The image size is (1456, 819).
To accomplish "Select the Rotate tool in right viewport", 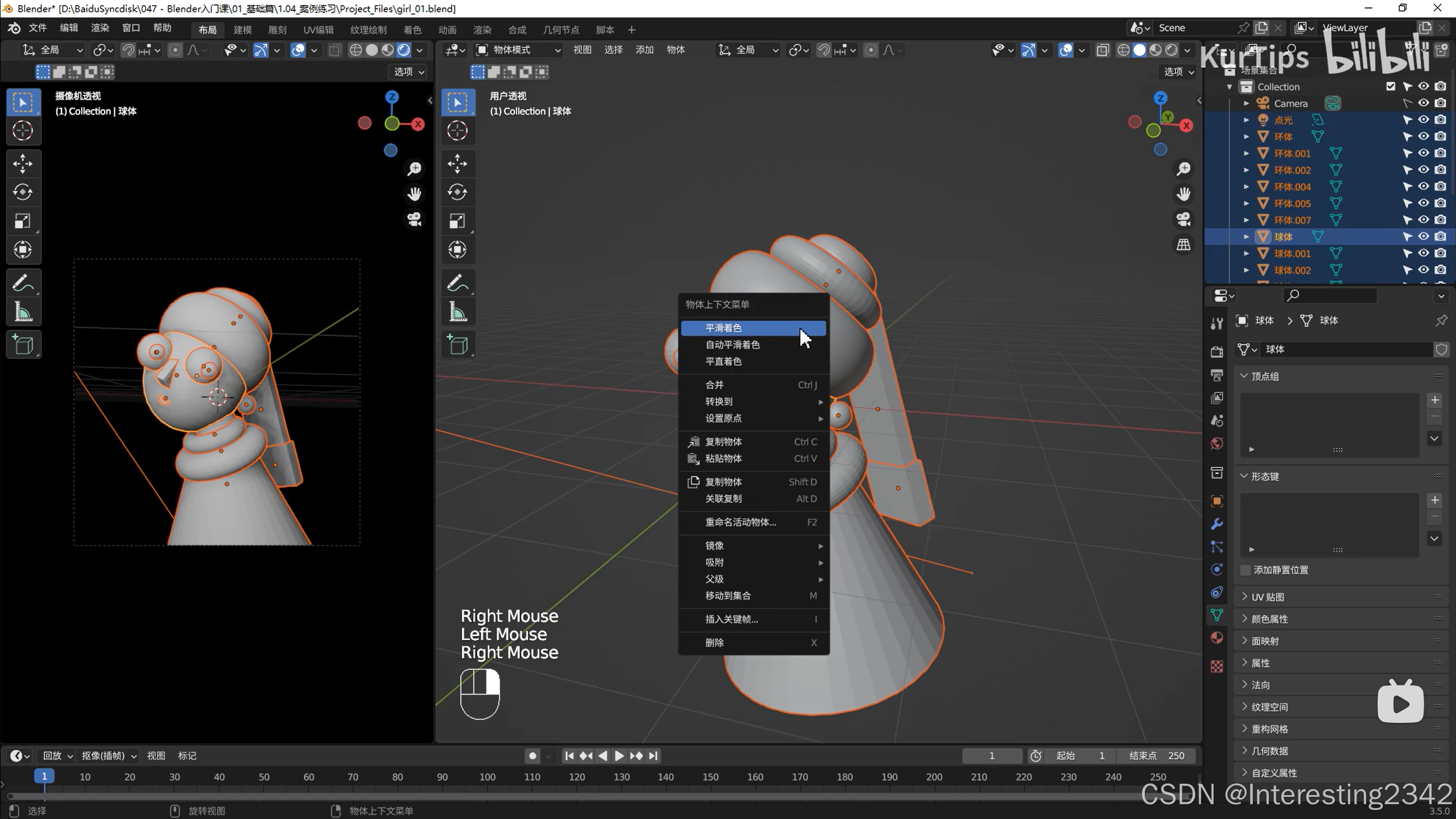I will (x=457, y=192).
